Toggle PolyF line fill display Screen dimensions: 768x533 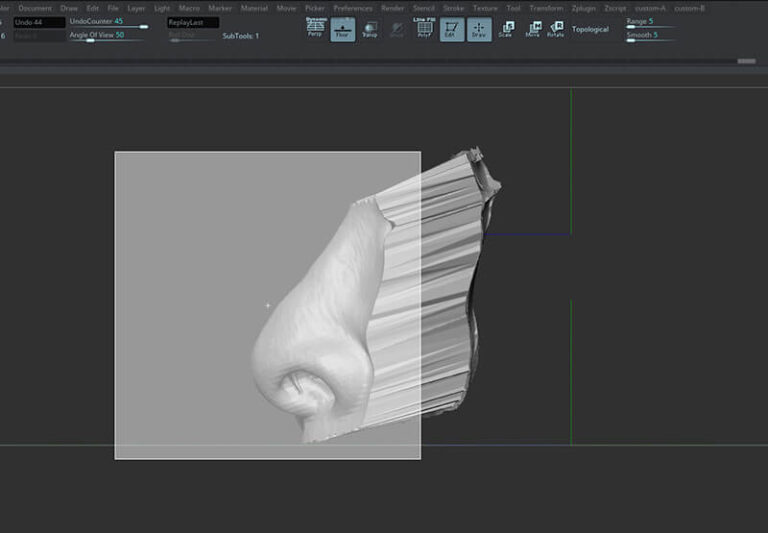[x=424, y=28]
